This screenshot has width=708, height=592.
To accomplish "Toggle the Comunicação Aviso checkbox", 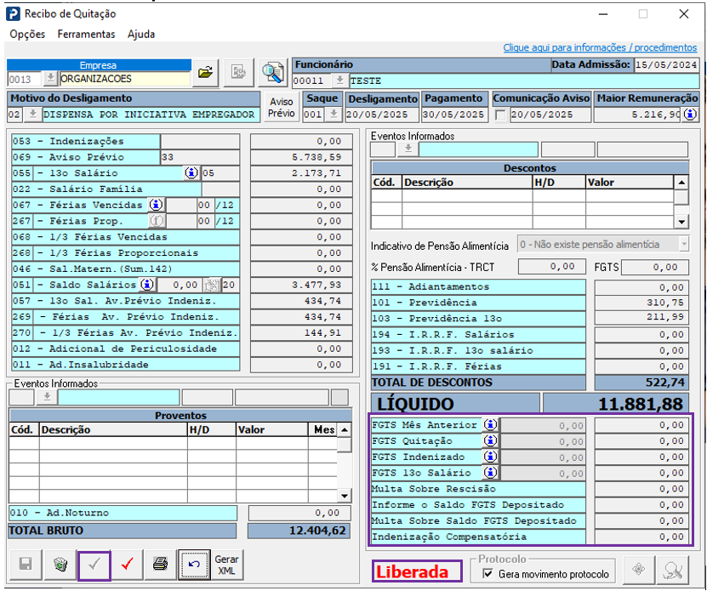I will click(500, 115).
